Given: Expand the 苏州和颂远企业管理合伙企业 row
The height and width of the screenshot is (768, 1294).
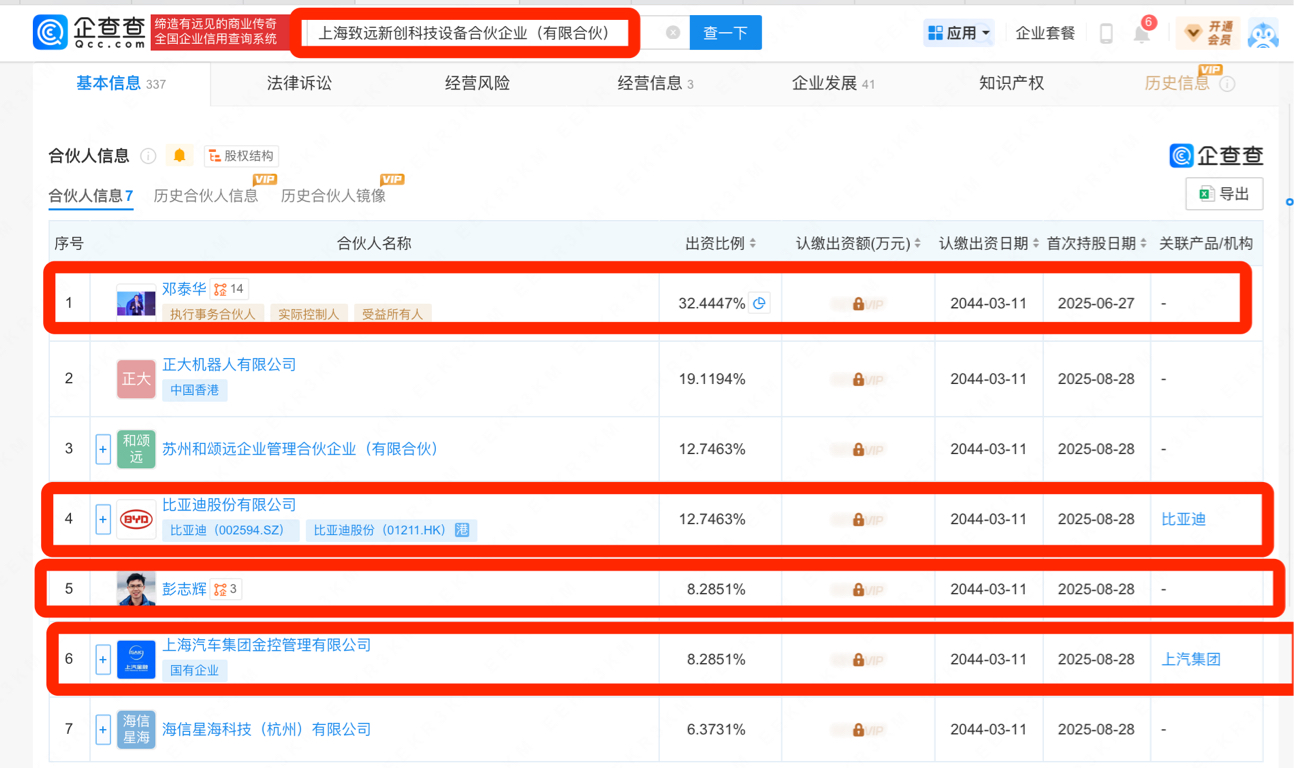Looking at the screenshot, I should 103,449.
